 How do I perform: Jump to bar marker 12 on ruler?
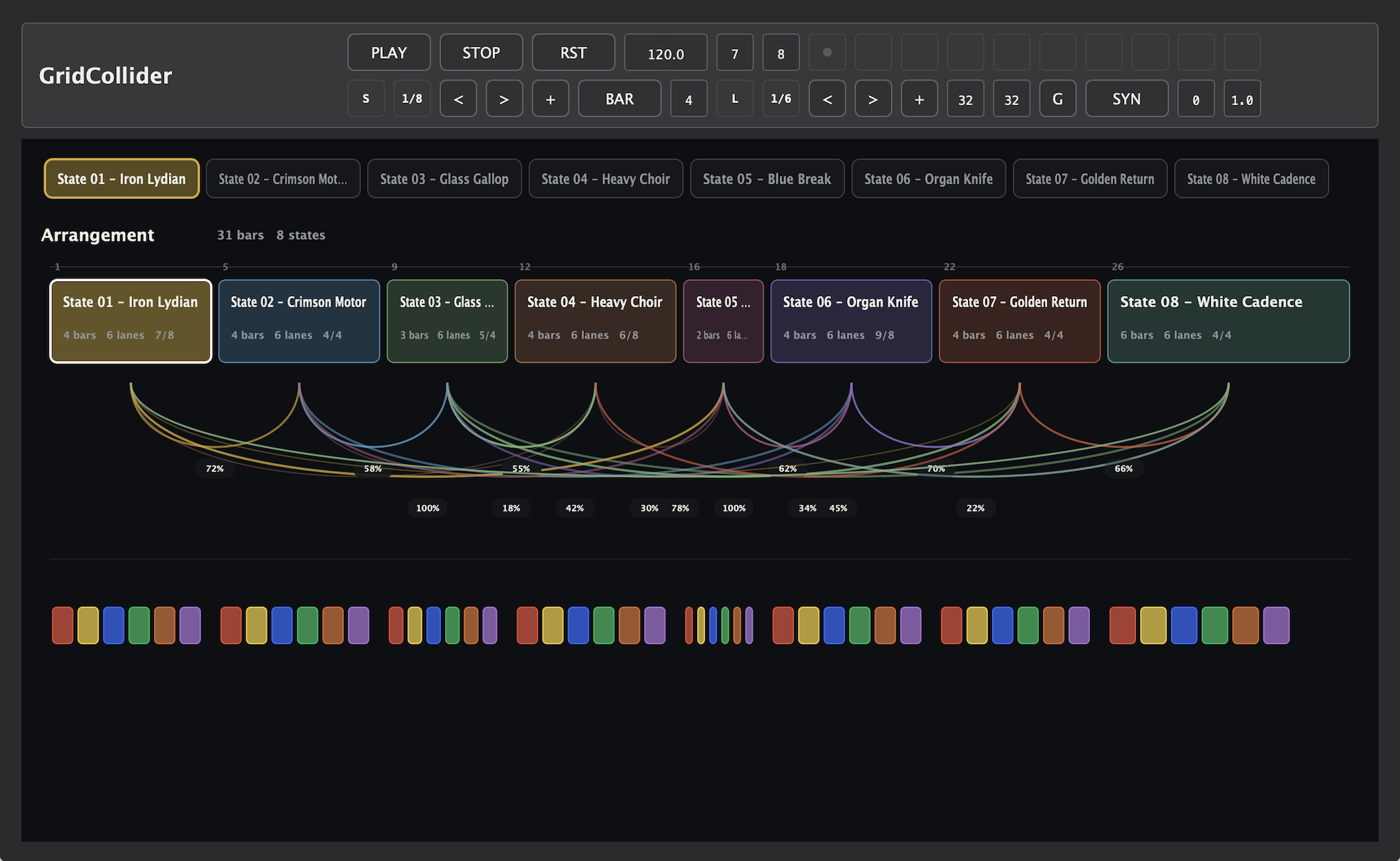point(525,267)
